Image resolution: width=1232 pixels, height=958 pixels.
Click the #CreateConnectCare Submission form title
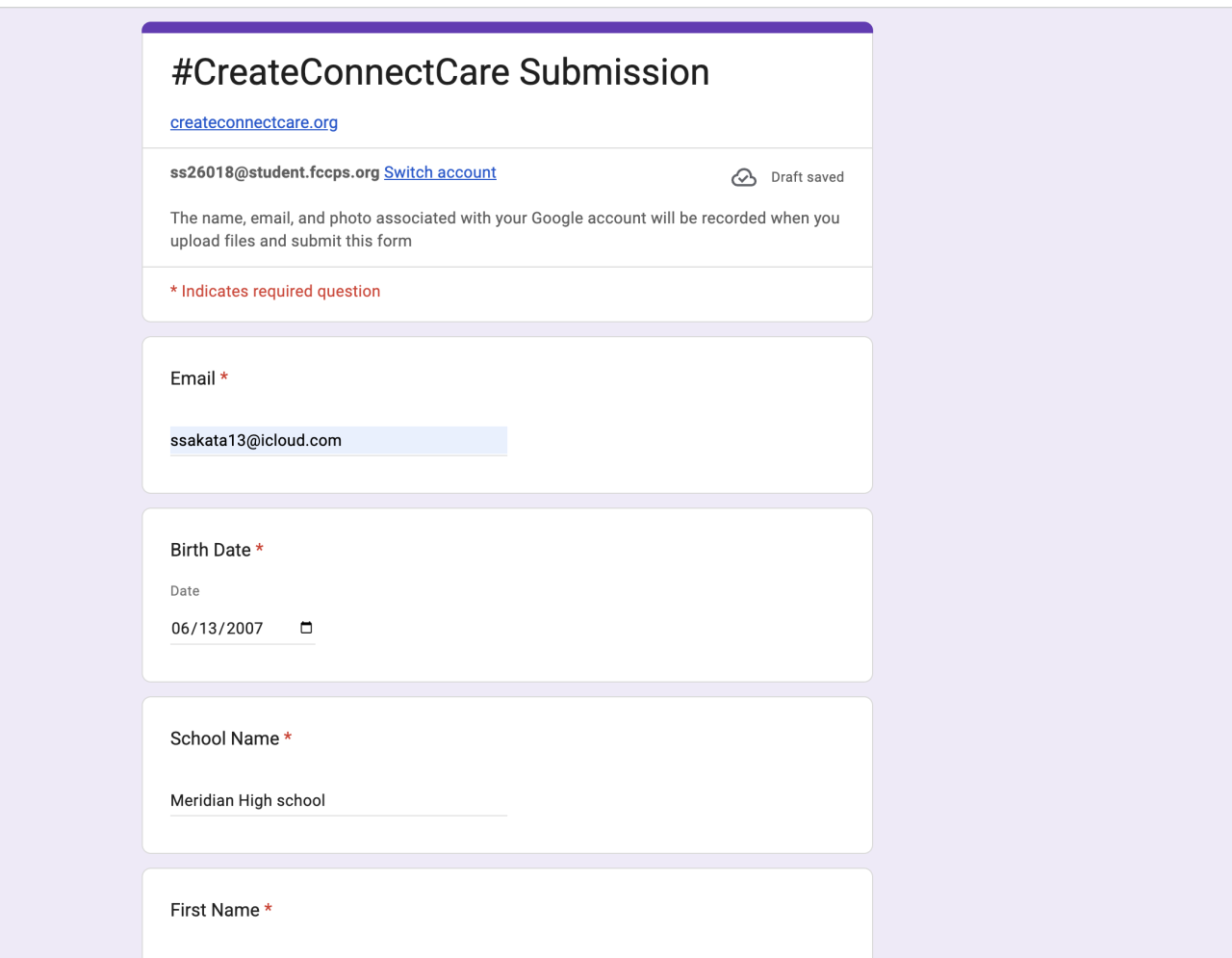click(440, 72)
